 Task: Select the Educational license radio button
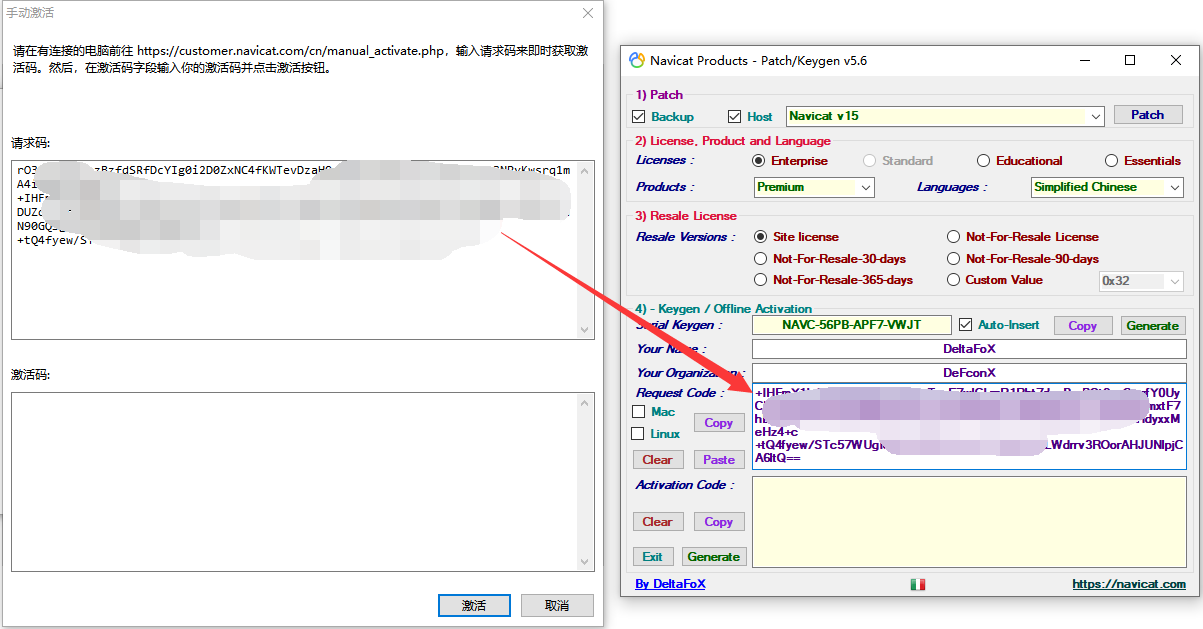984,161
